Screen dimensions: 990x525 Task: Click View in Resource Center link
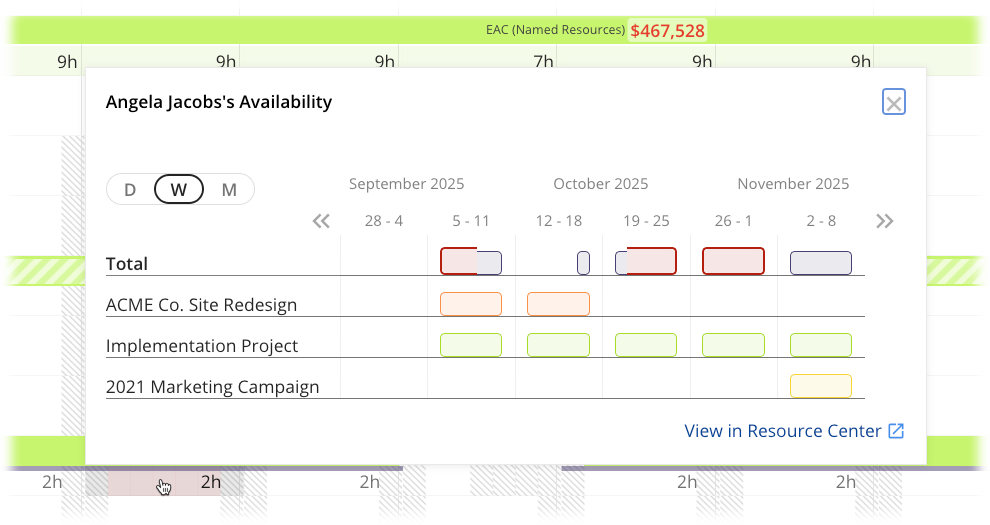tap(783, 431)
